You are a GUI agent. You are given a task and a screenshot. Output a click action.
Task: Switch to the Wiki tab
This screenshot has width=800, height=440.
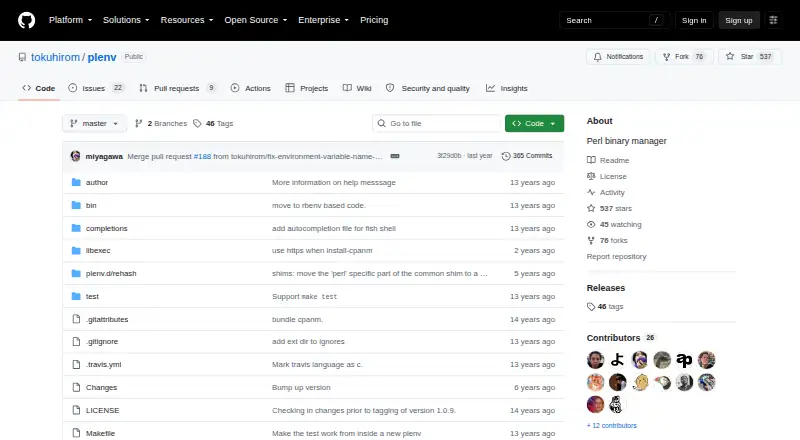(x=357, y=88)
